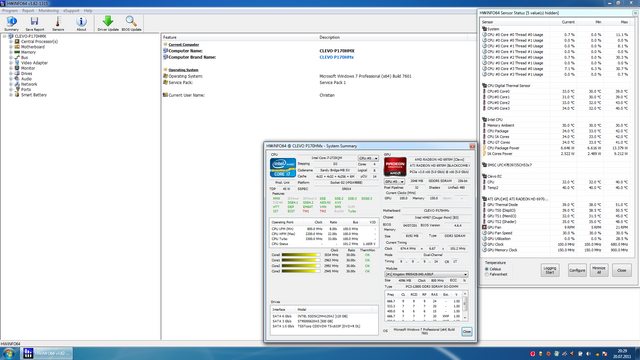Click the Core3 clock bar
The width and height of the screenshot is (640, 360).
(300, 271)
